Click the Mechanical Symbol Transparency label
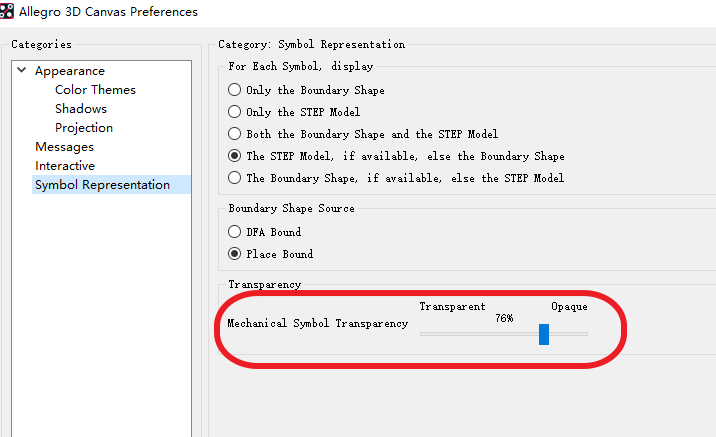The width and height of the screenshot is (716, 437). (x=318, y=323)
